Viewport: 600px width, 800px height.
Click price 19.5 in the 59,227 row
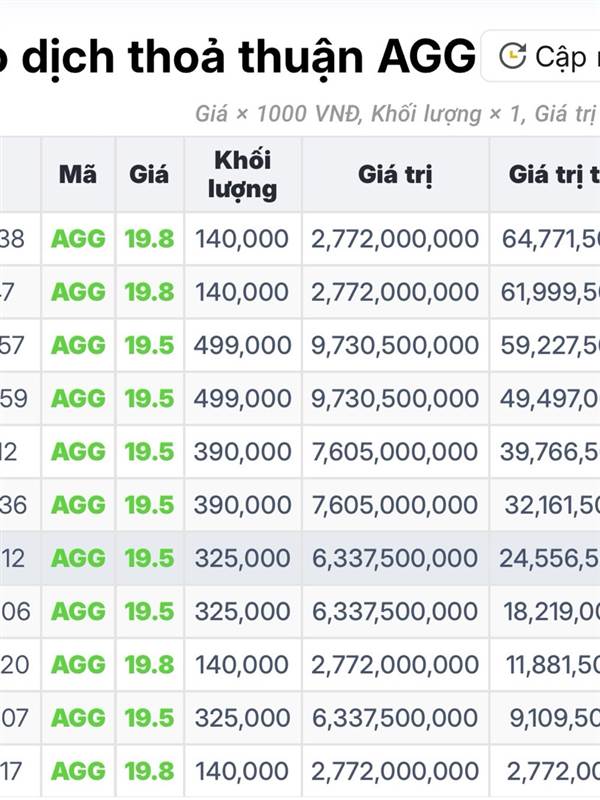click(149, 345)
